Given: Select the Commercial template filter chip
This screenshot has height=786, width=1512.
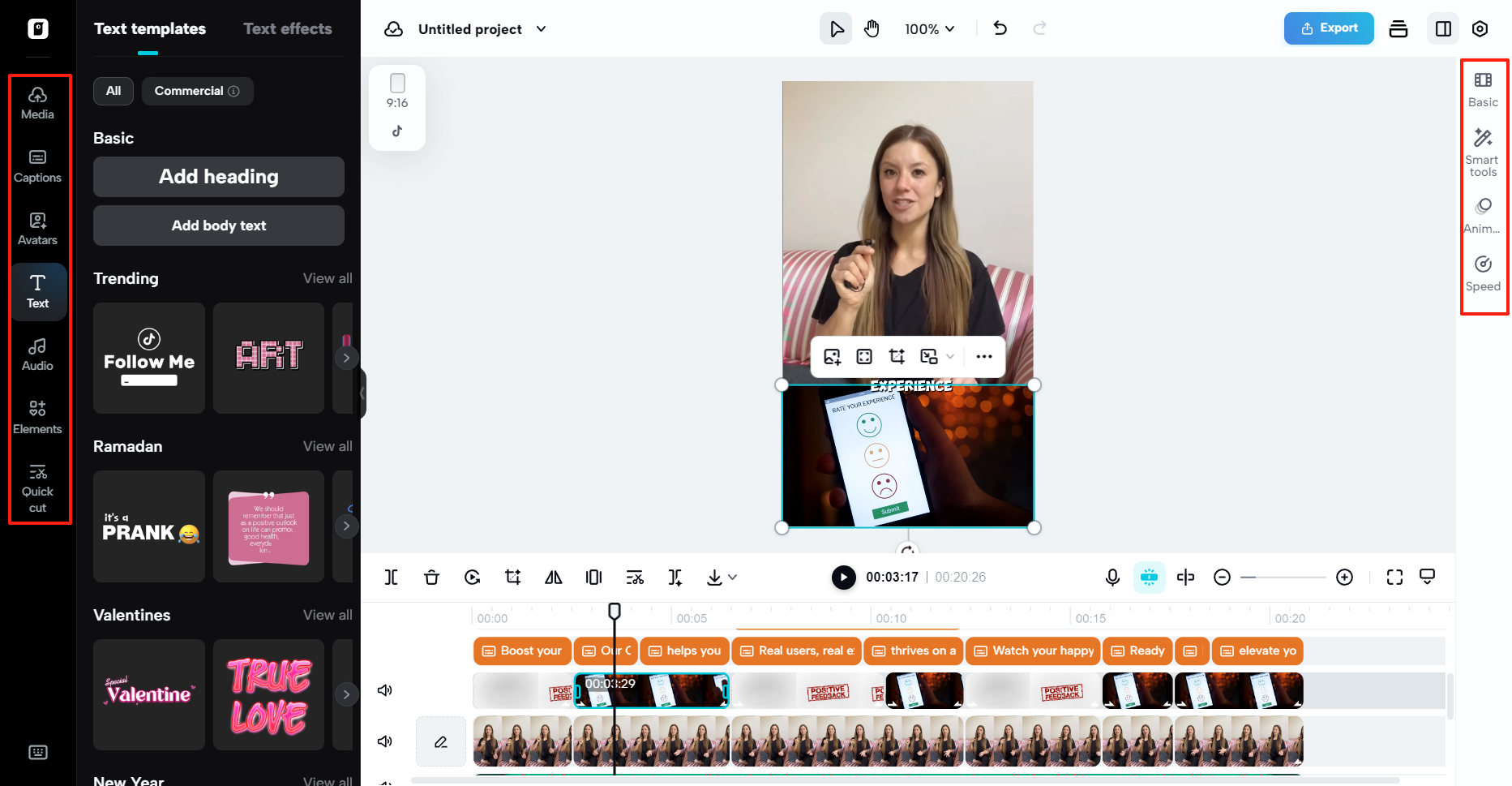Looking at the screenshot, I should click(x=197, y=91).
